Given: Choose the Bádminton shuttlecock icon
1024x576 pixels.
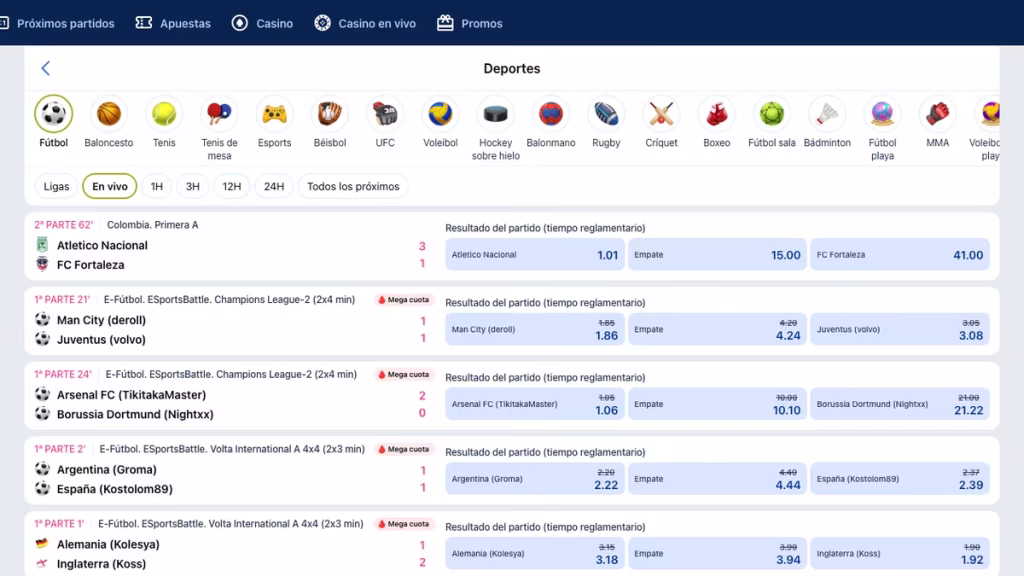Looking at the screenshot, I should coord(827,114).
